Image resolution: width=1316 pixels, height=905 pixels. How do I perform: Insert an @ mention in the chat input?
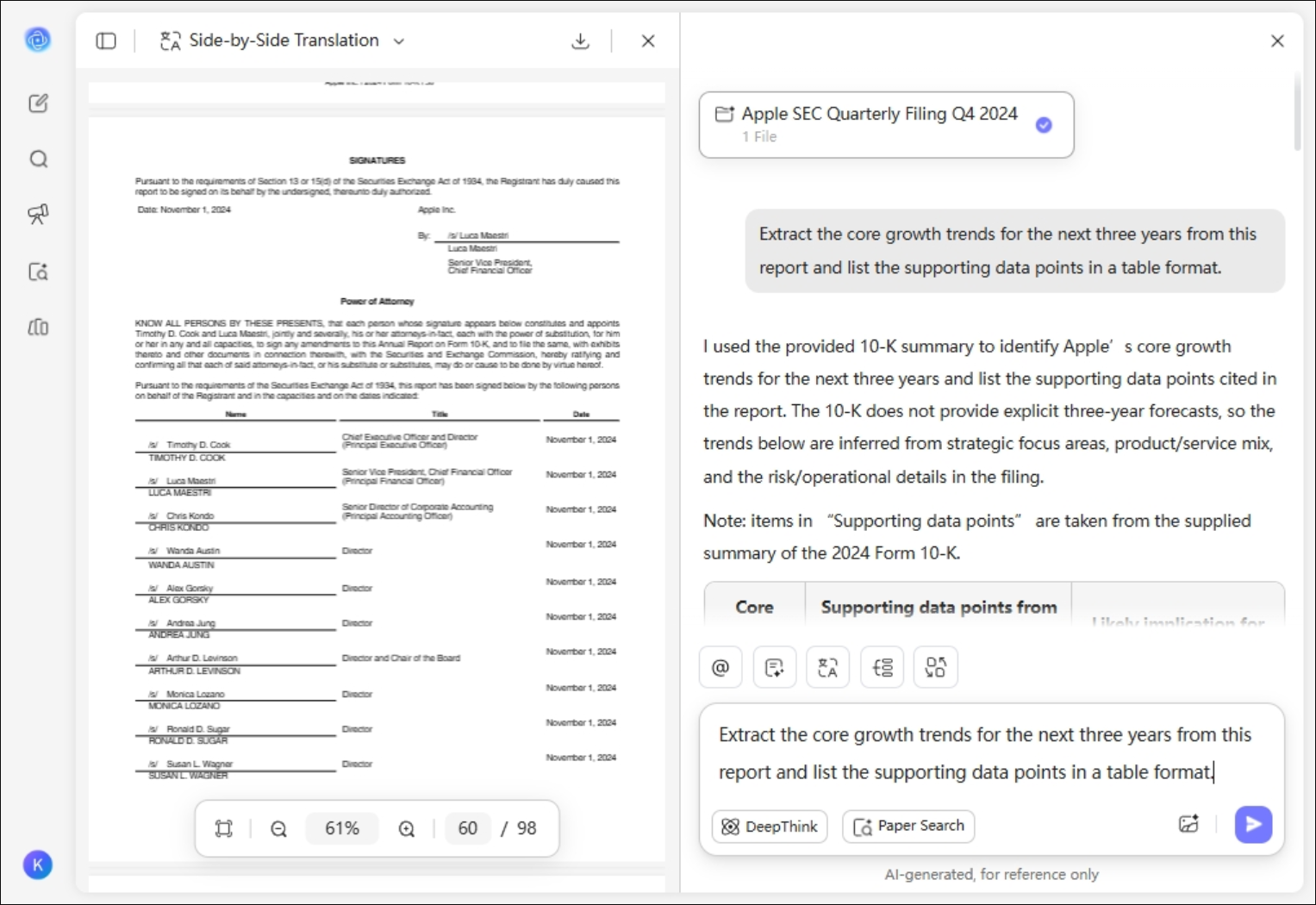point(720,667)
